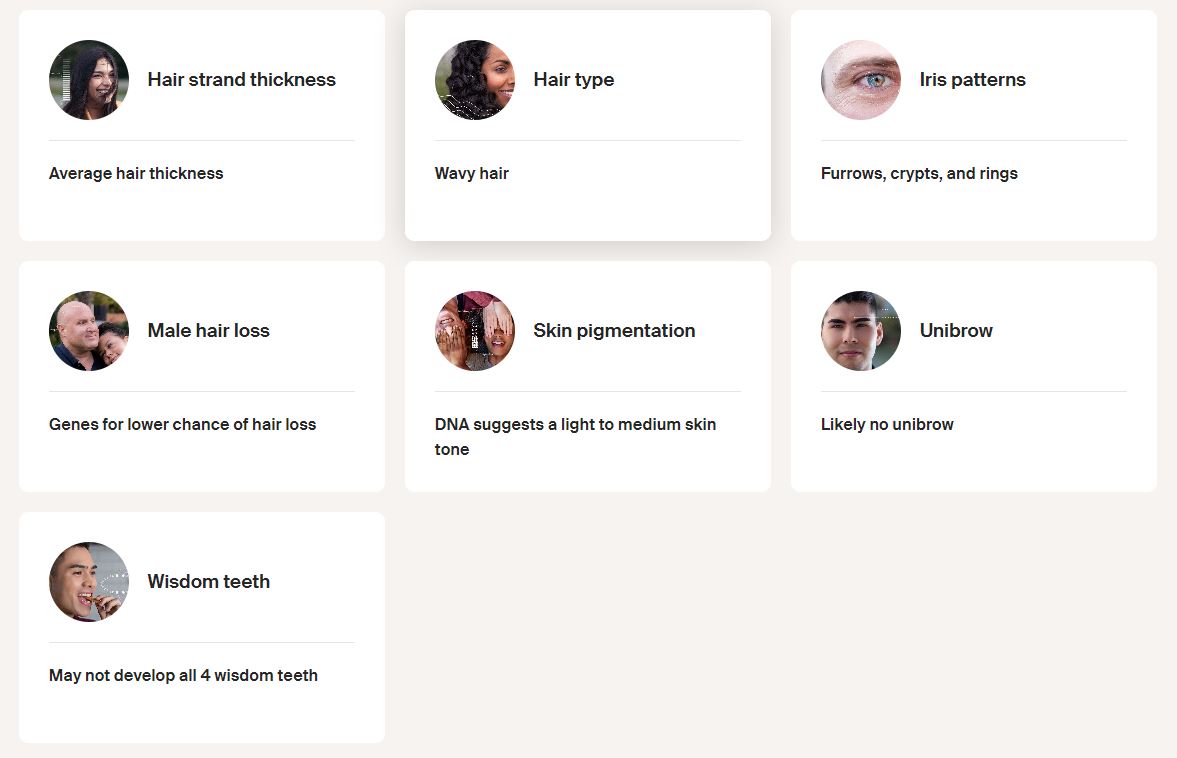Click the Wisdom teeth circular photo

point(89,582)
